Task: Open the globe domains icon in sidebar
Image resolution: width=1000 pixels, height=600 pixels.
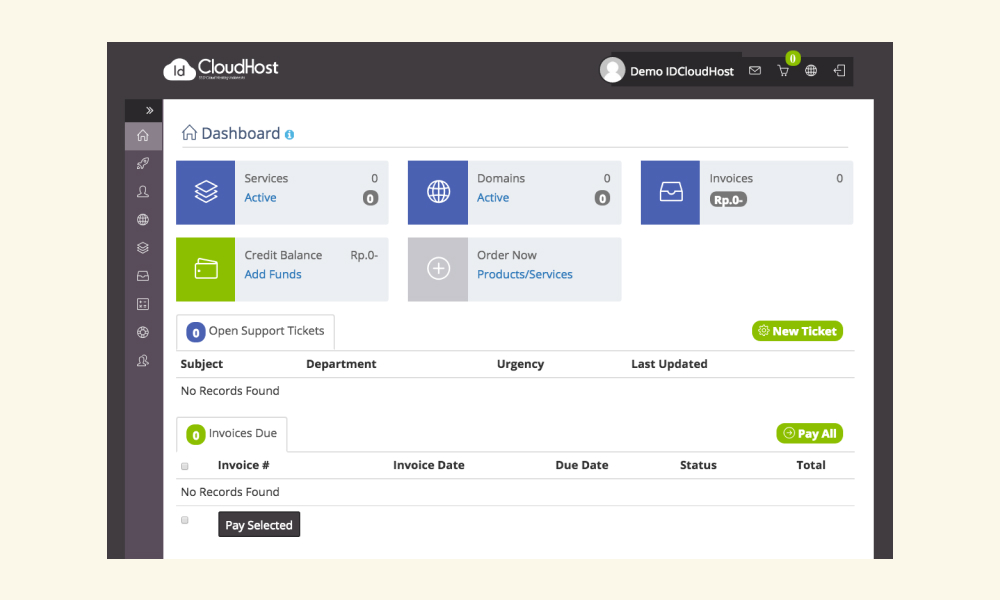Action: tap(143, 219)
